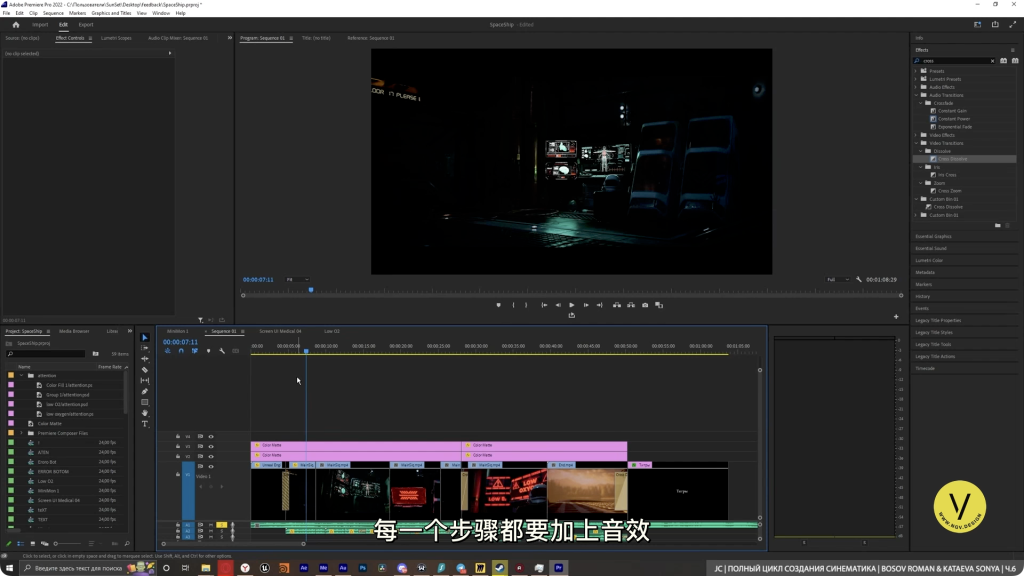This screenshot has width=1024, height=576.
Task: Clear the Effects search with X
Action: tap(993, 61)
